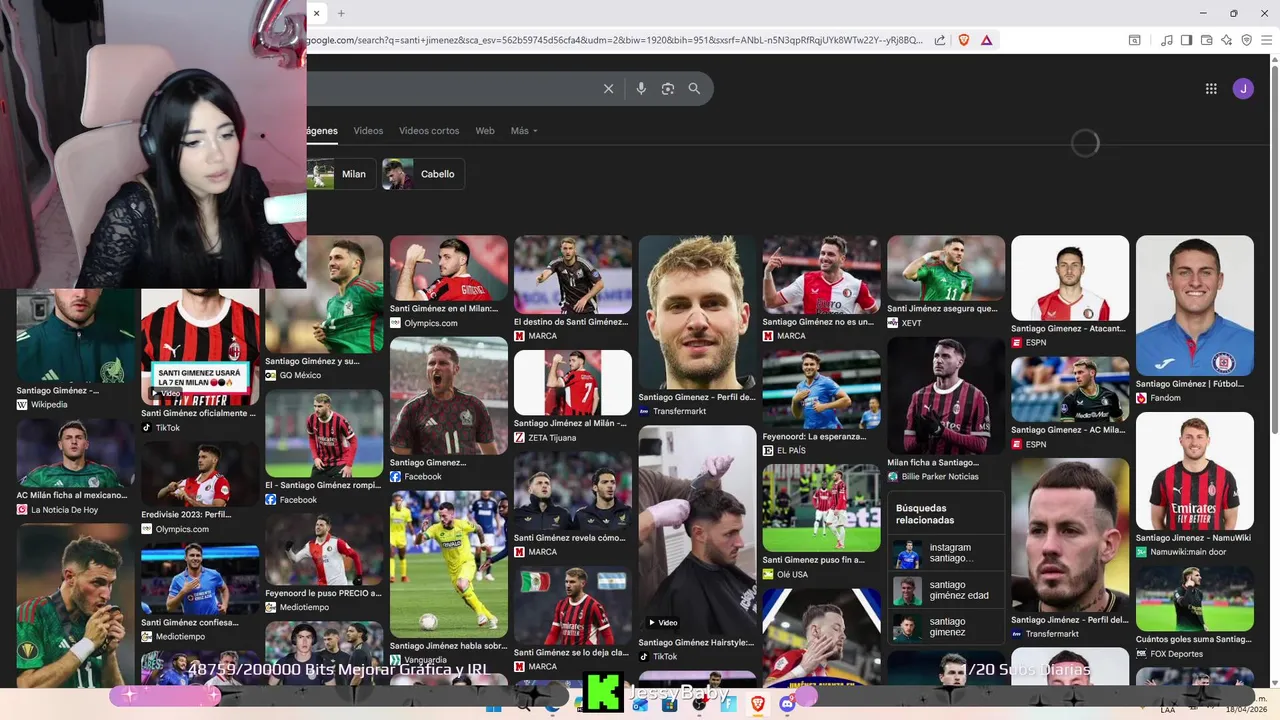Open Santiago Giménez Hairstyle TikTok video
Viewport: 1280px width, 720px height.
pyautogui.click(x=698, y=530)
